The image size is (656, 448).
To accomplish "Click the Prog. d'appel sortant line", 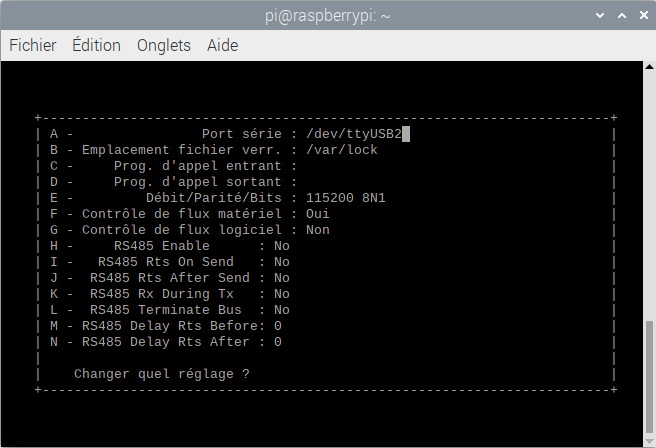I will pyautogui.click(x=170, y=182).
